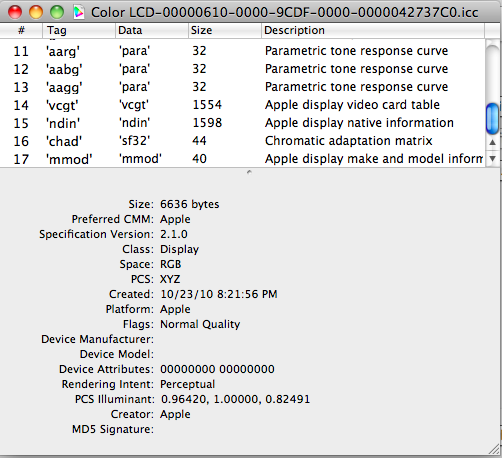This screenshot has width=502, height=458.
Task: Click 'Apple display native information' description
Action: [359, 123]
